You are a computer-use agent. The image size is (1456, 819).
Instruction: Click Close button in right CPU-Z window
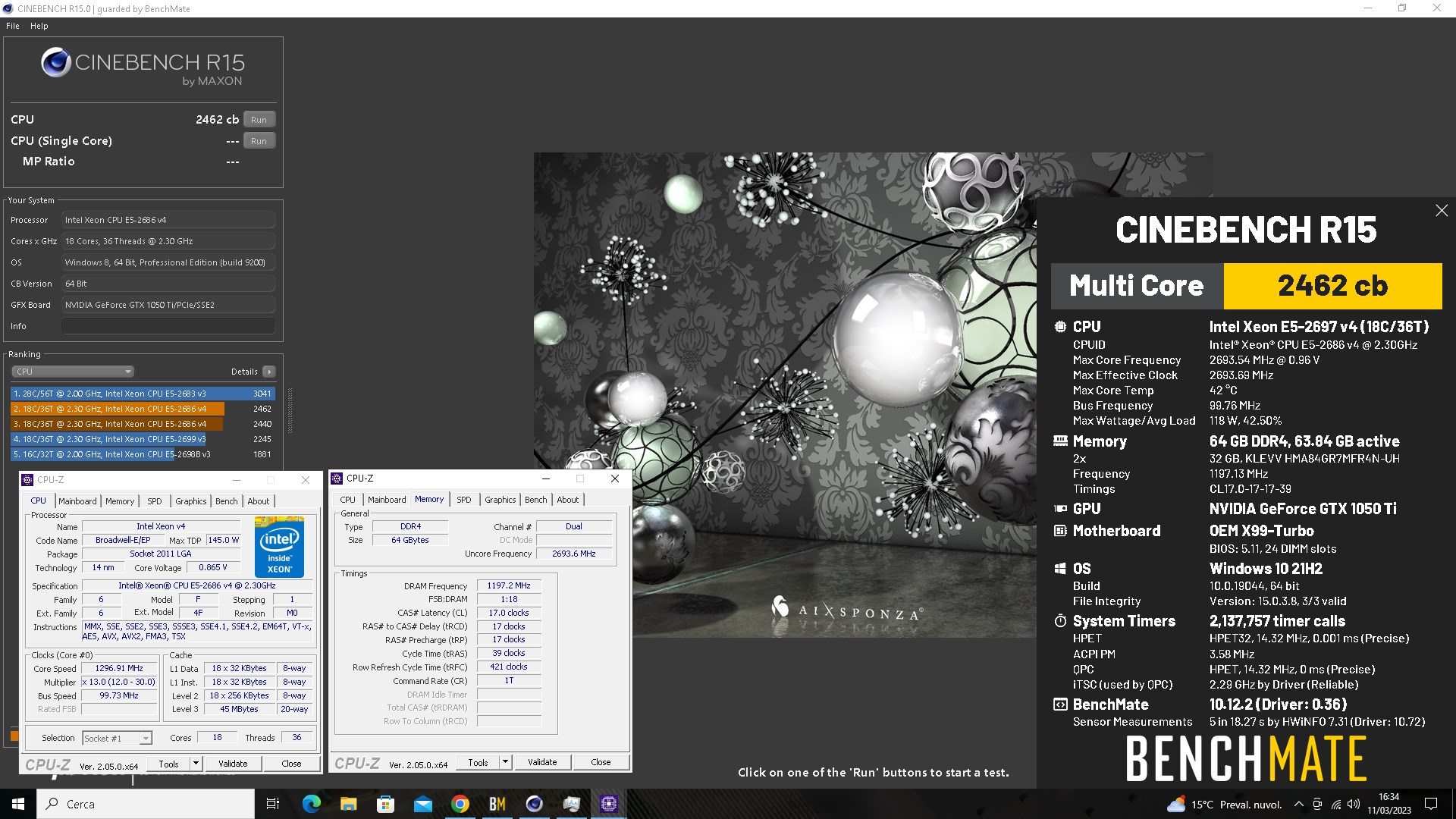[x=601, y=762]
